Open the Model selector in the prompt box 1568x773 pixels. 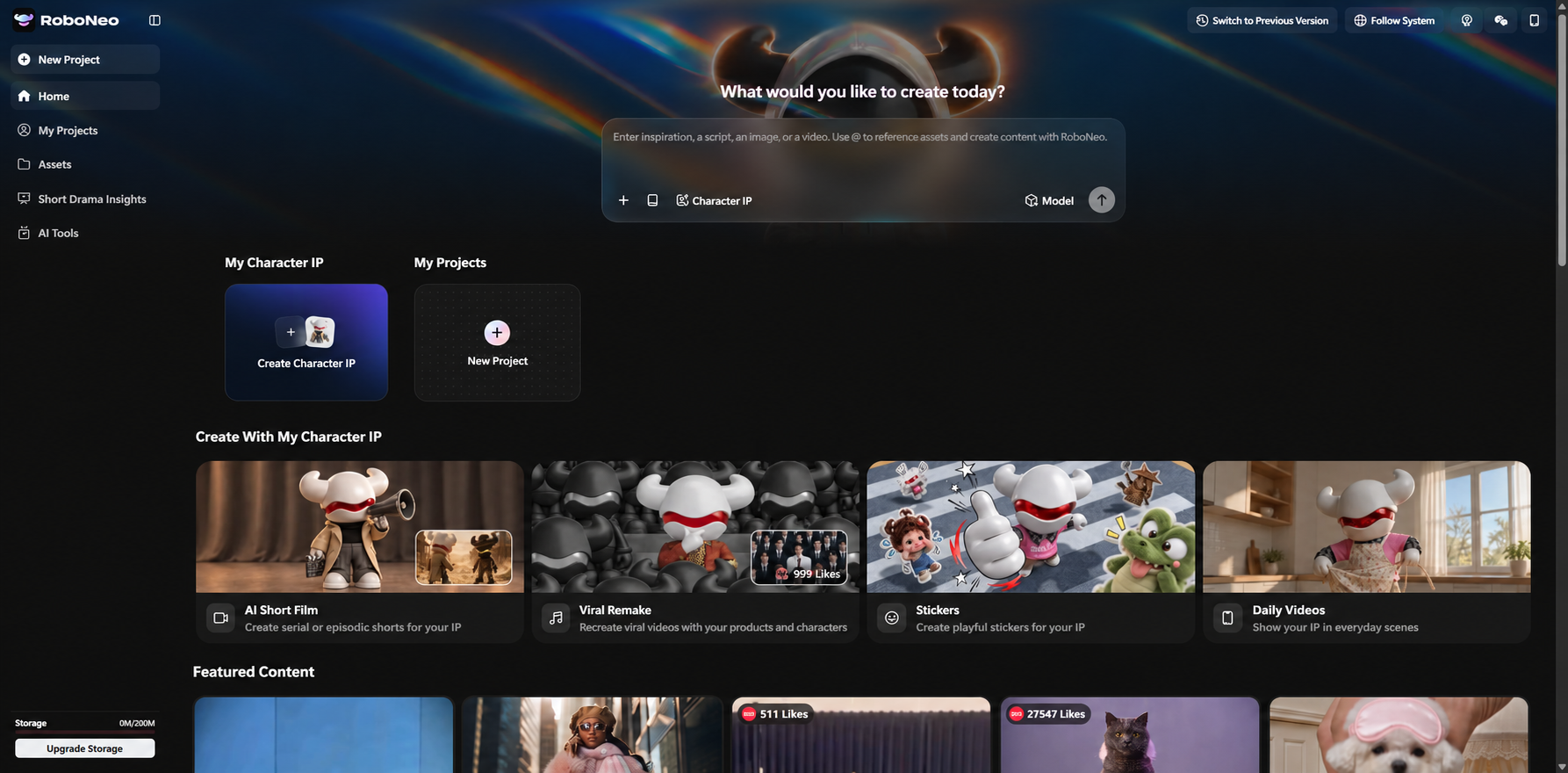pos(1049,200)
